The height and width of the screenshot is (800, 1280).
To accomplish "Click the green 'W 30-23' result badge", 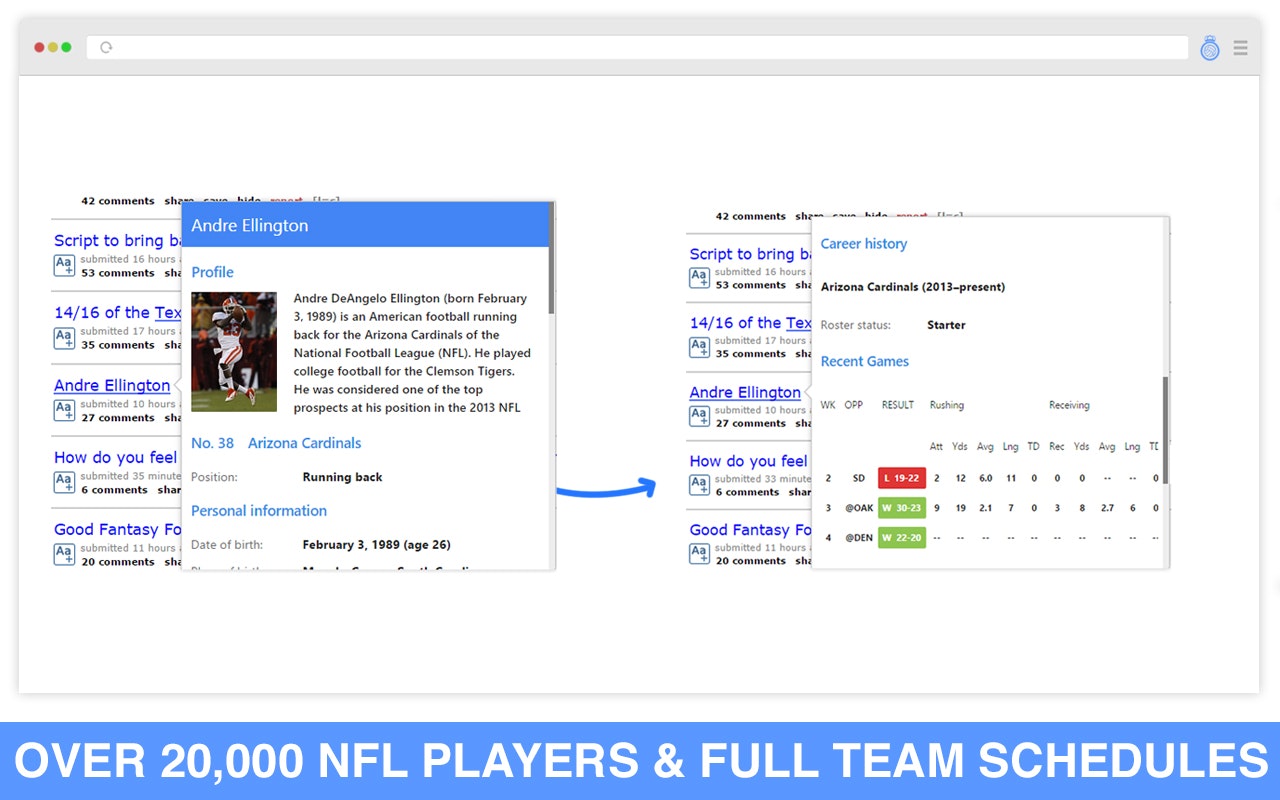I will 902,508.
